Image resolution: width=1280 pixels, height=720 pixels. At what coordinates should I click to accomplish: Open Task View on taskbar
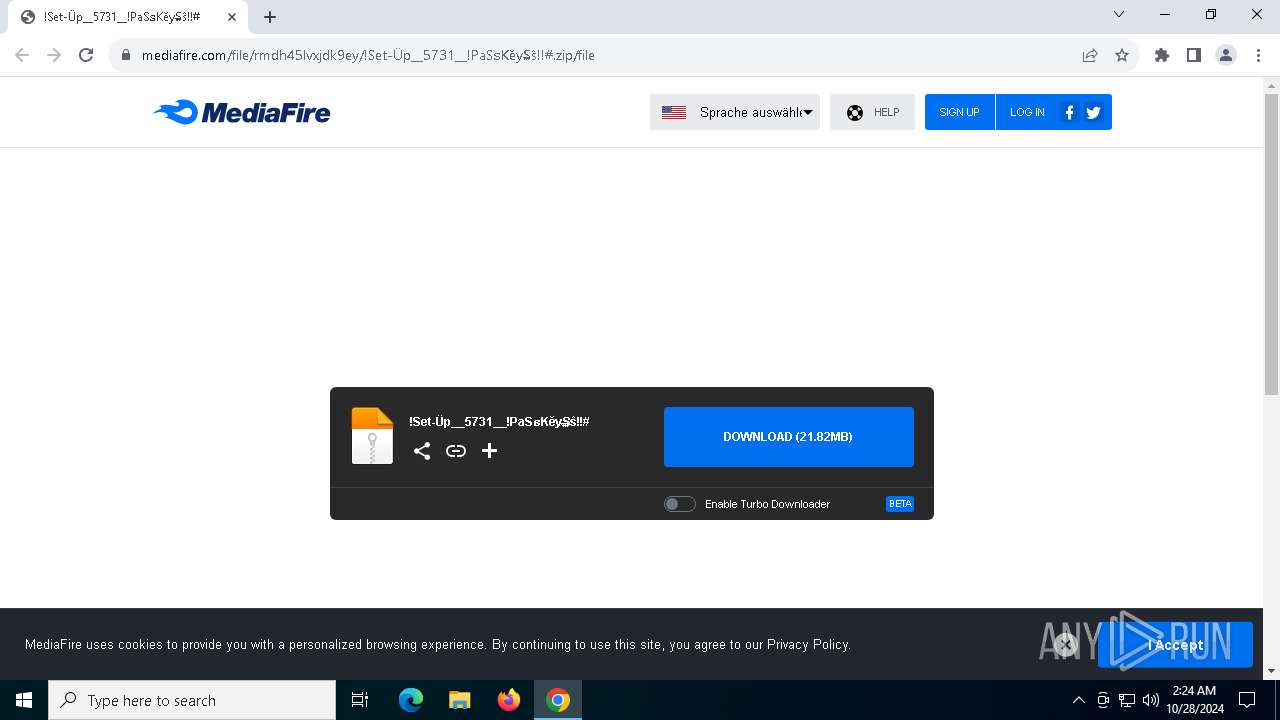[360, 700]
